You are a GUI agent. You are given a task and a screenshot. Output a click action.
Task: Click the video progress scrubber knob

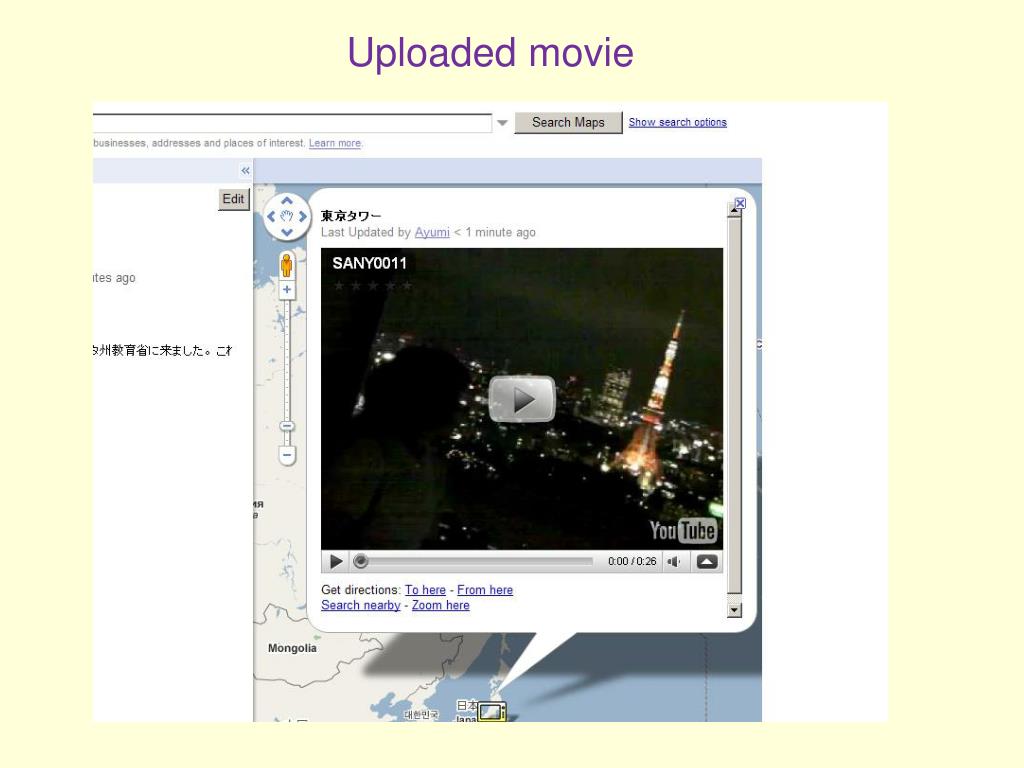pos(360,562)
